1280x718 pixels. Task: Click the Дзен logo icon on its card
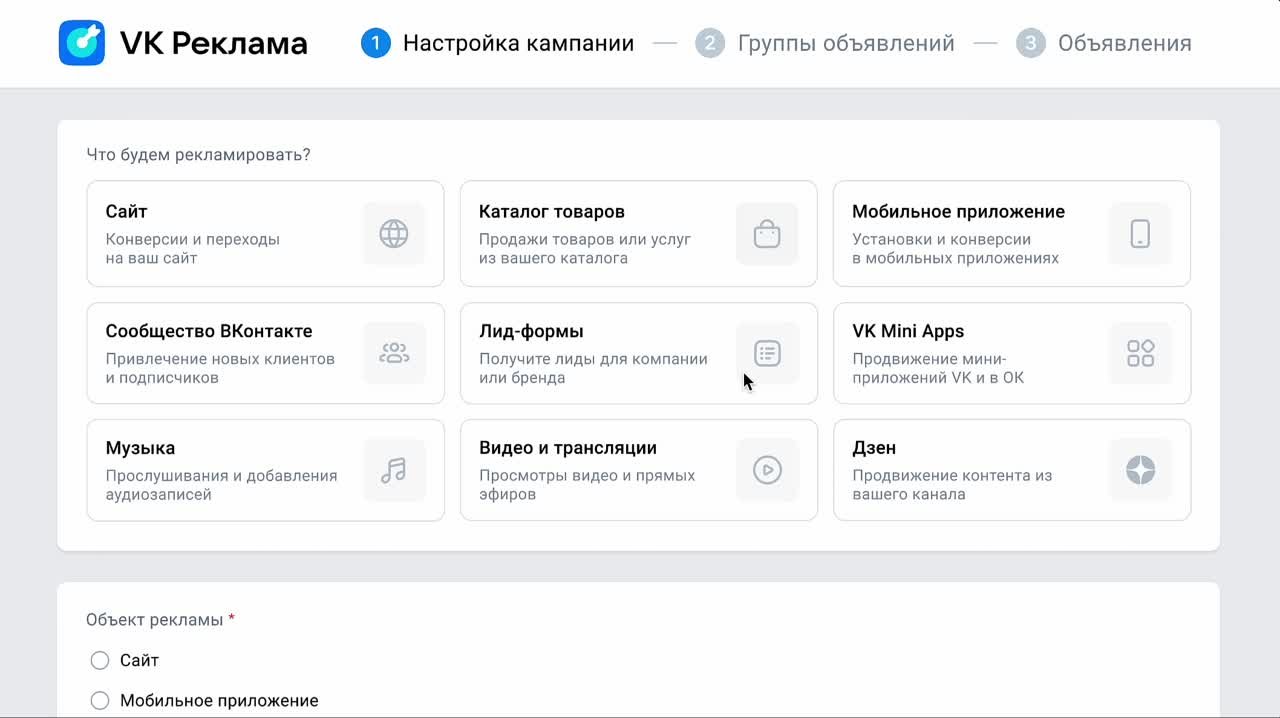1140,470
